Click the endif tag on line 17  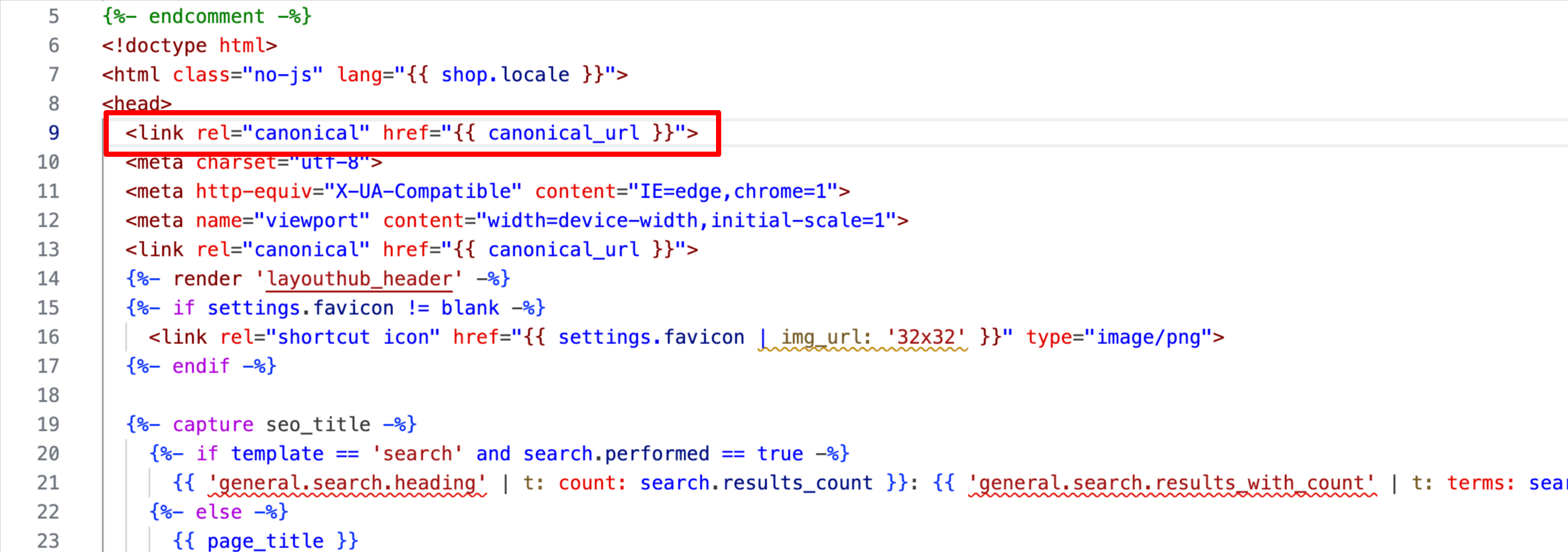click(x=201, y=367)
